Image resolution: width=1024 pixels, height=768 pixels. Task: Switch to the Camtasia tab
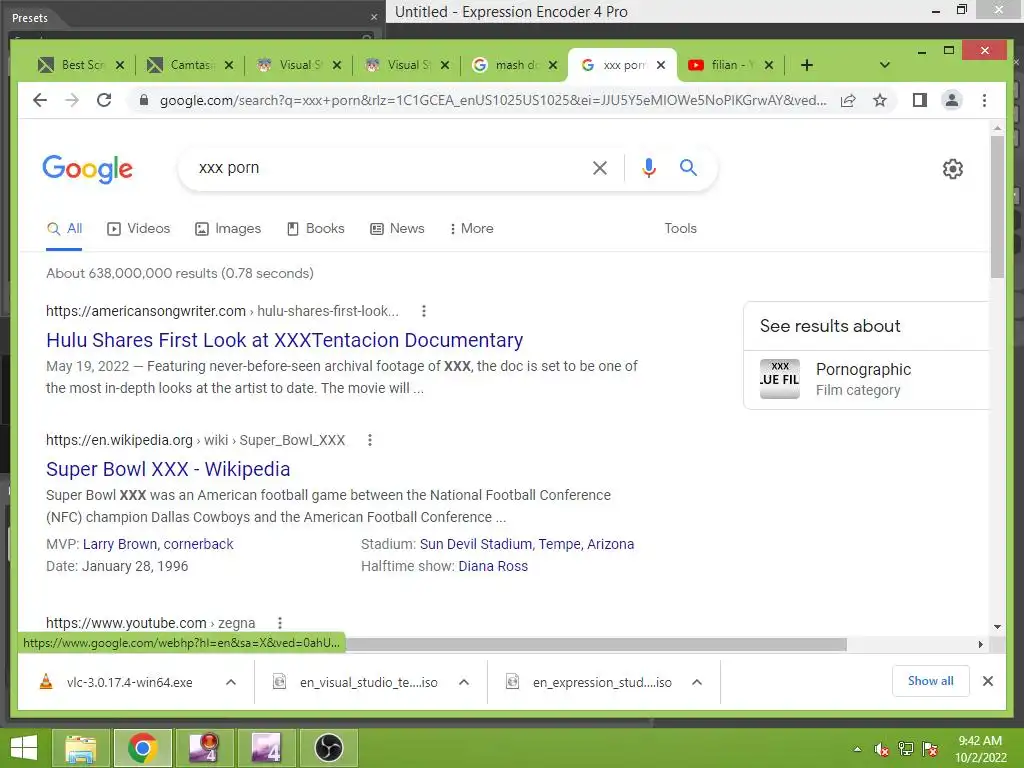pyautogui.click(x=190, y=65)
